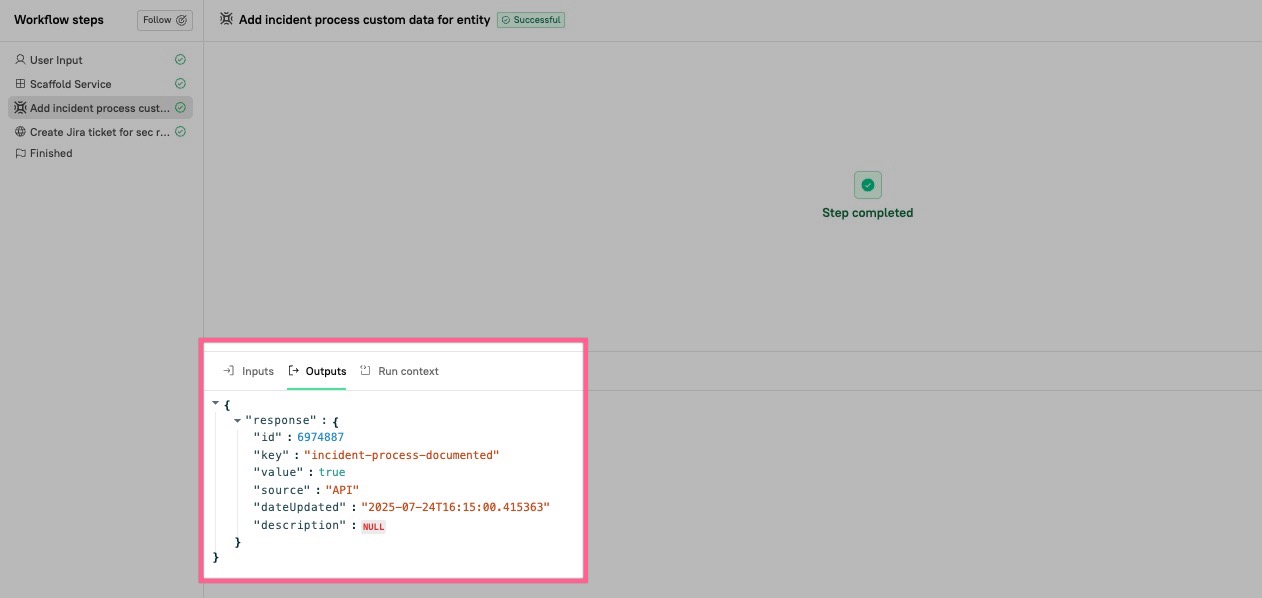Click the person icon beside User Input
This screenshot has width=1262, height=598.
tap(20, 60)
